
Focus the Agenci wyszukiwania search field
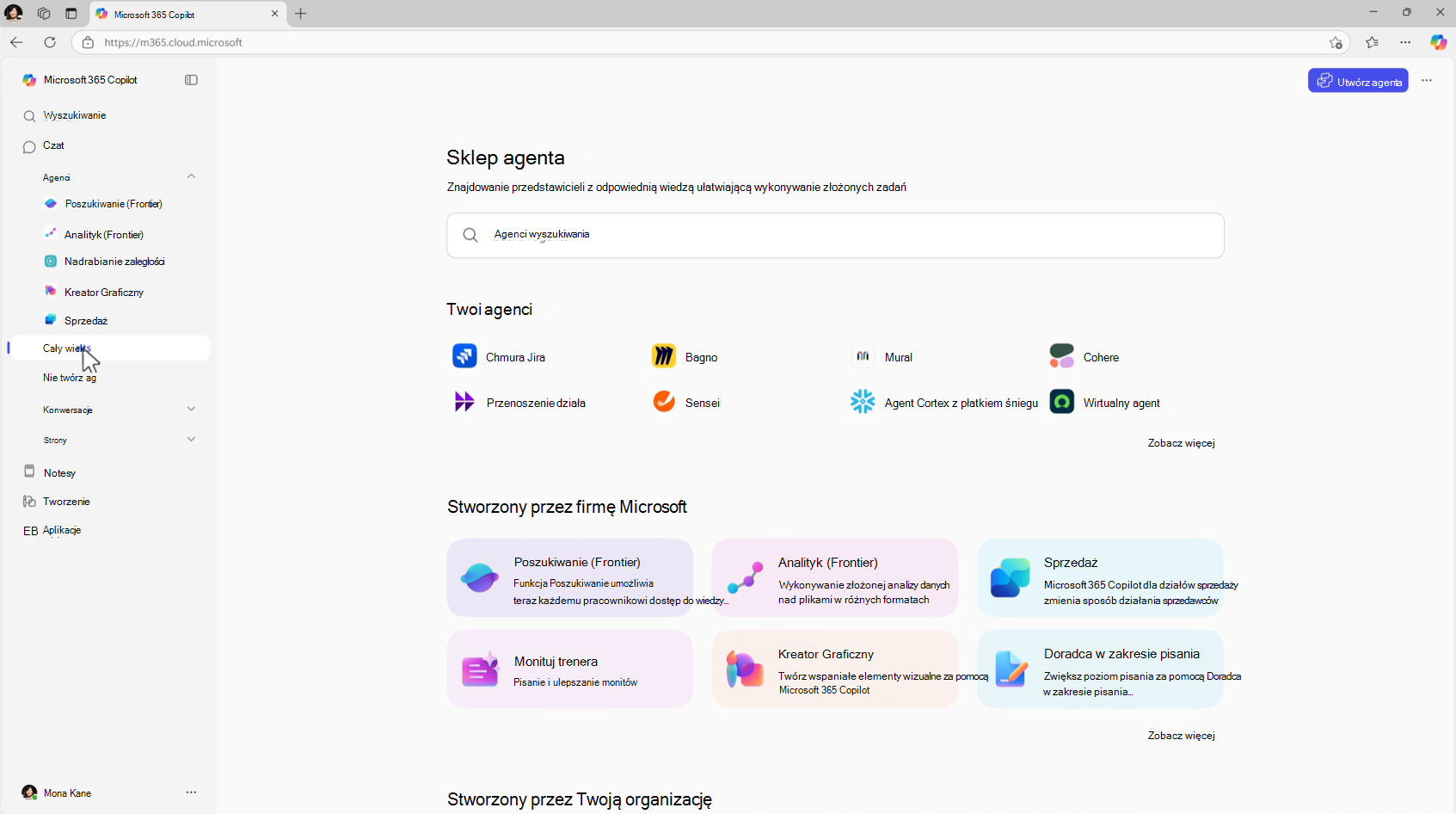pyautogui.click(x=835, y=235)
